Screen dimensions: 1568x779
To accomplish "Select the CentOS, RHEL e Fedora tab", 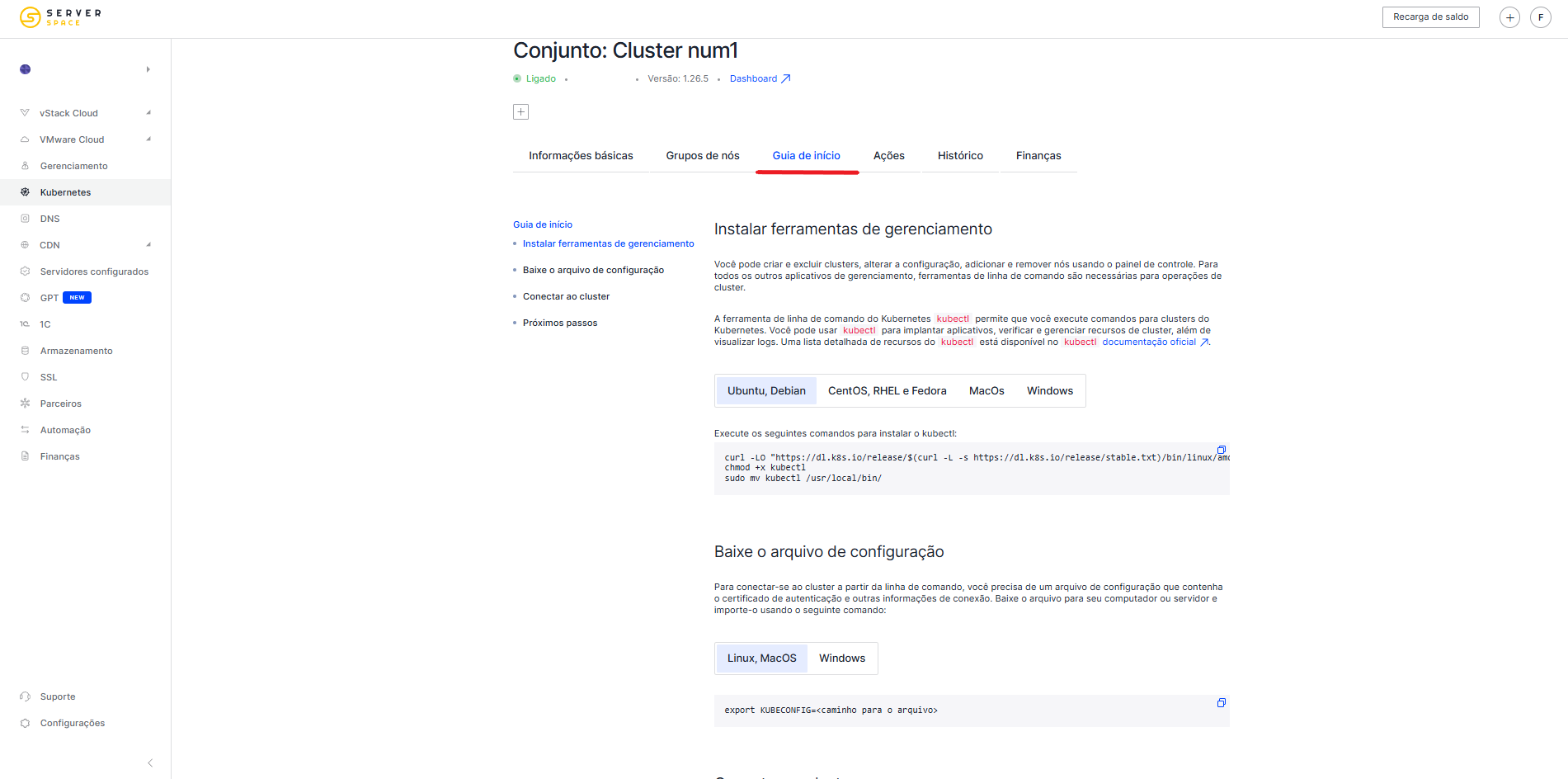I will click(x=888, y=391).
